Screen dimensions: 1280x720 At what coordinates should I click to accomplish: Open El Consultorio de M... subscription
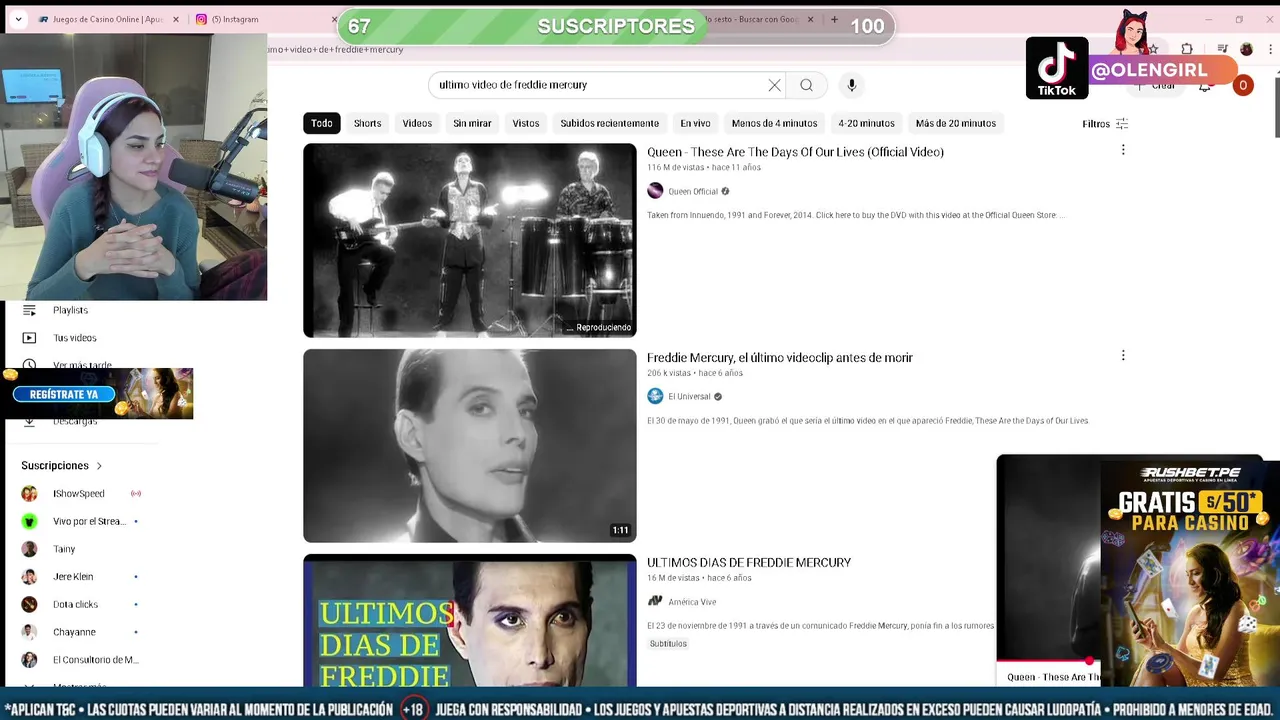coord(96,660)
